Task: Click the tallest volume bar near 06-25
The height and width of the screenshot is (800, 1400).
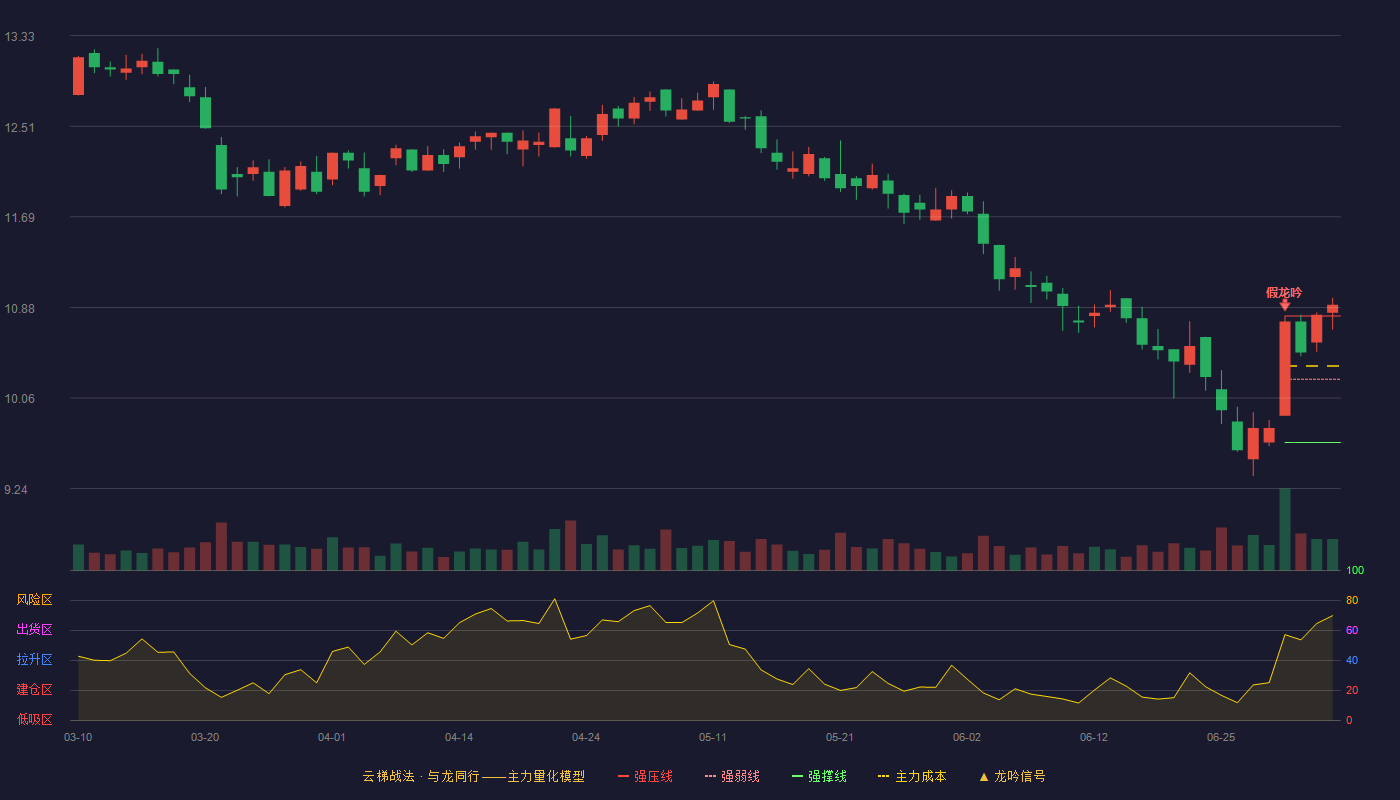Action: (1285, 529)
